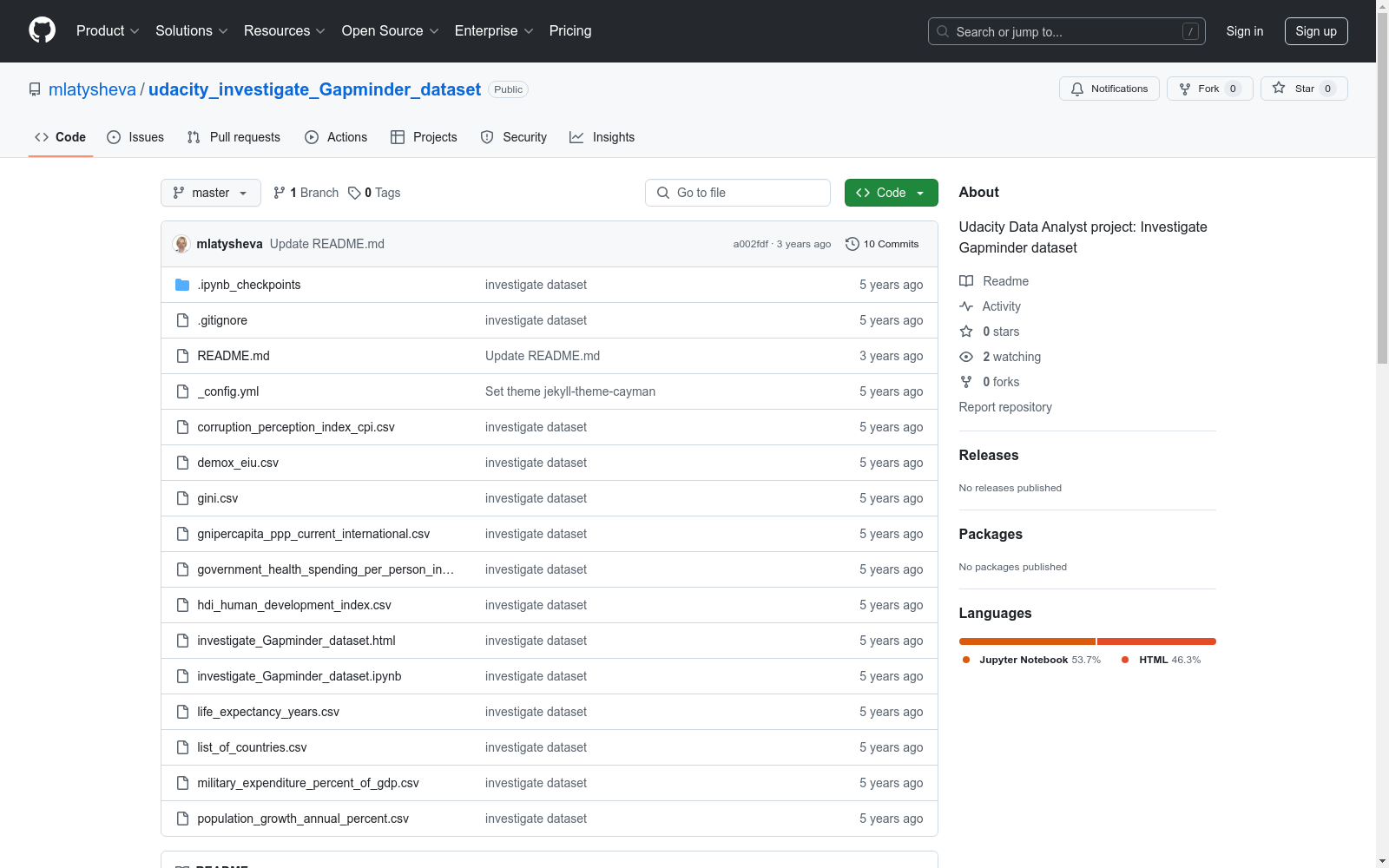Star this repository
Viewport: 1389px width, 868px height.
(1304, 89)
